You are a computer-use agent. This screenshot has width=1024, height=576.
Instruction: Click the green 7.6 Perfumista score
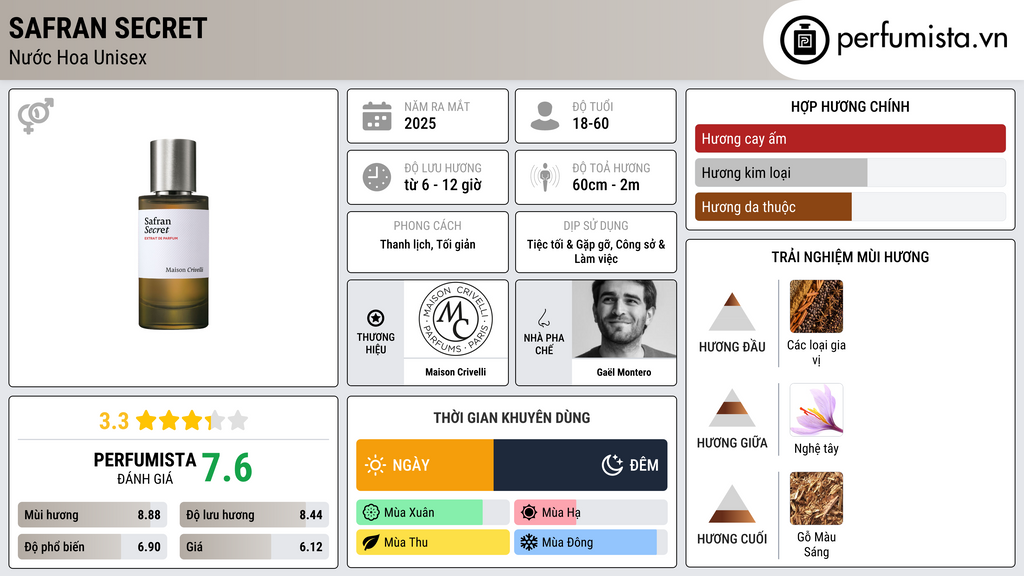(x=227, y=468)
